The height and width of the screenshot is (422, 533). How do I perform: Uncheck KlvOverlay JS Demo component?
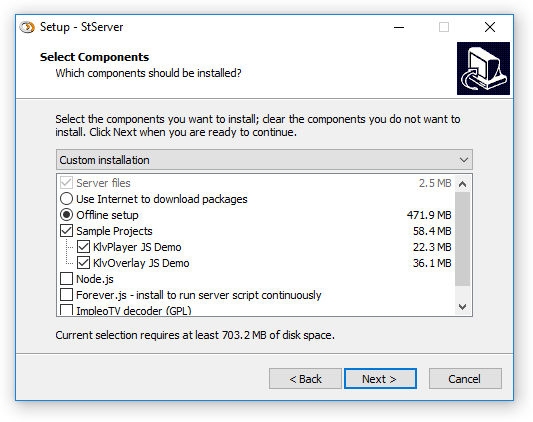click(x=83, y=263)
